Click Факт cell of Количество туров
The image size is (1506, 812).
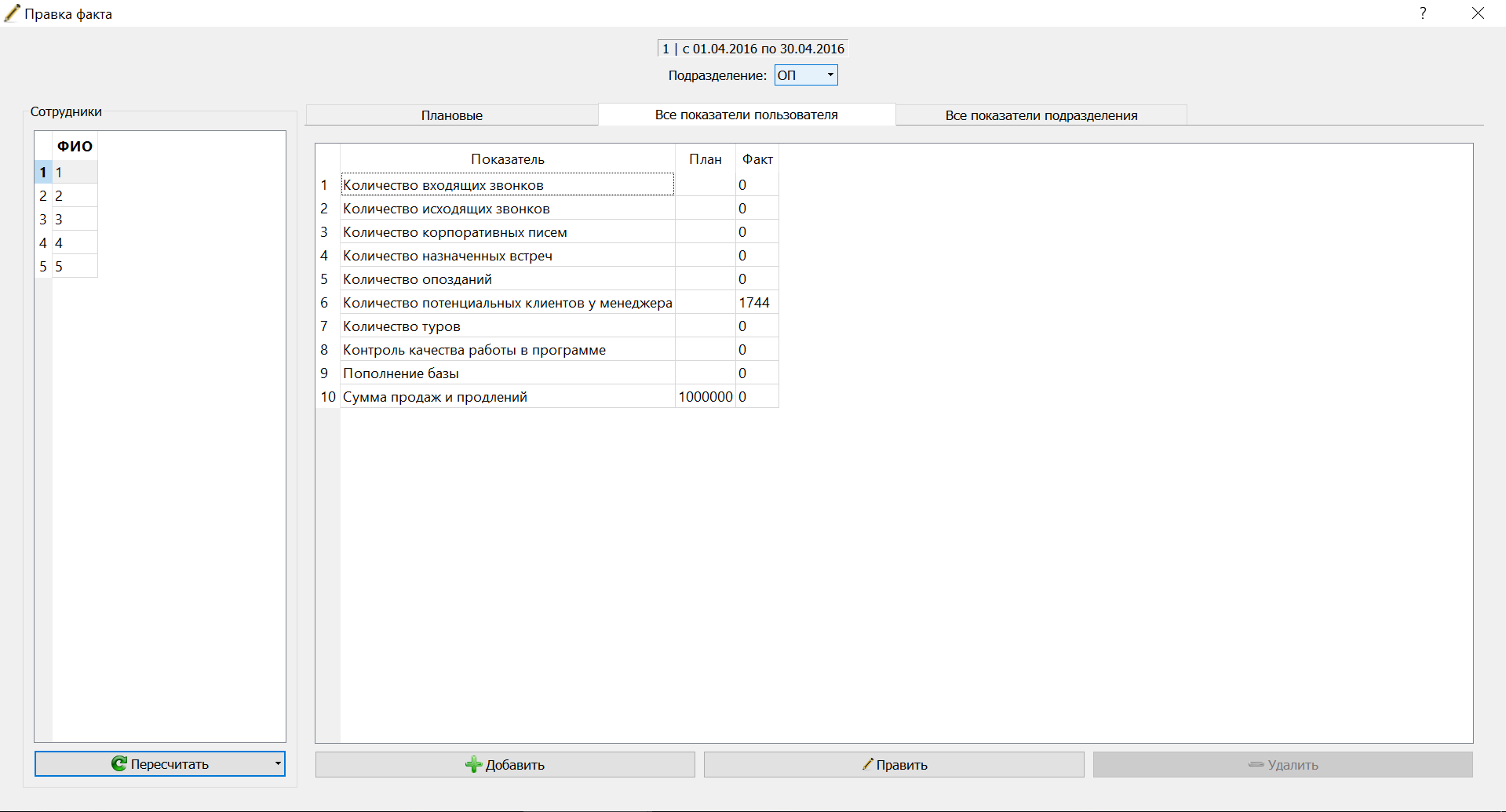[x=757, y=326]
